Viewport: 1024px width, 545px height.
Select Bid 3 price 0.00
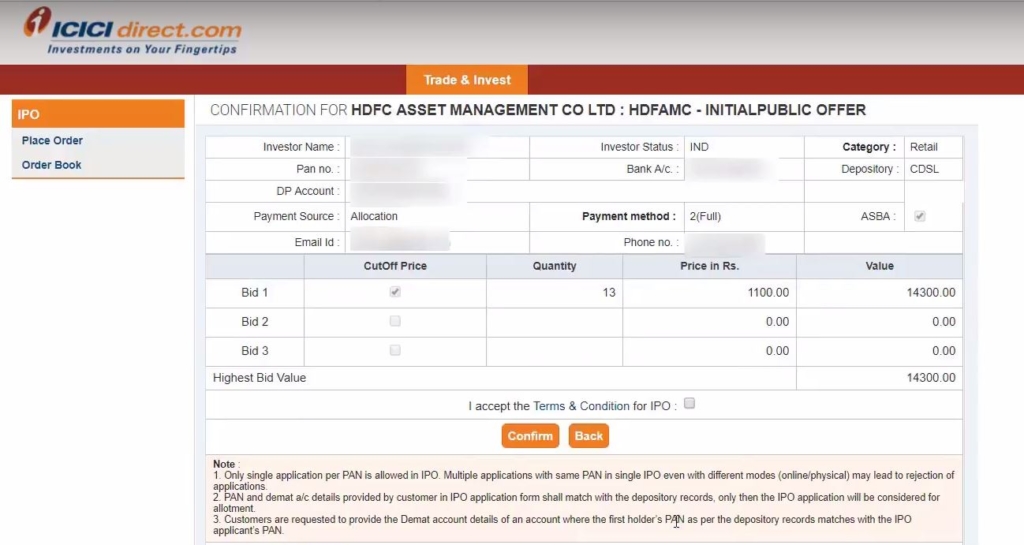click(777, 351)
